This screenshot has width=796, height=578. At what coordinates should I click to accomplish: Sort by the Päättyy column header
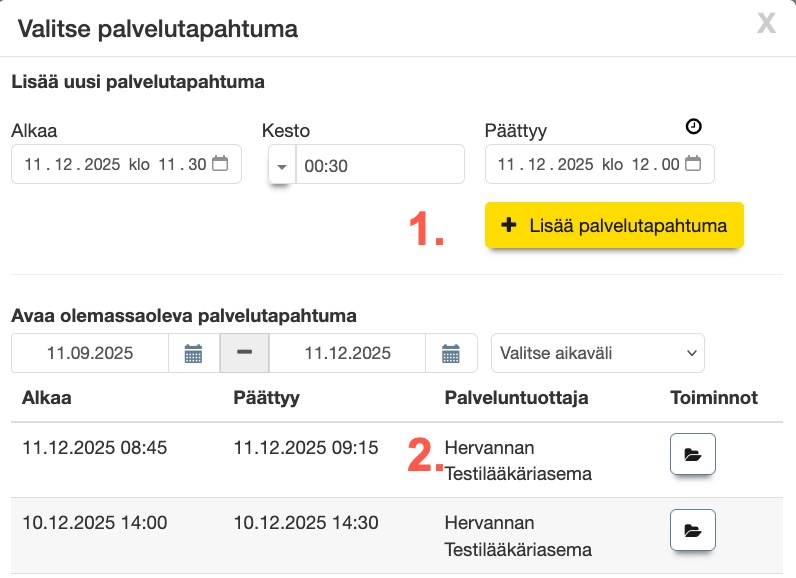point(266,398)
